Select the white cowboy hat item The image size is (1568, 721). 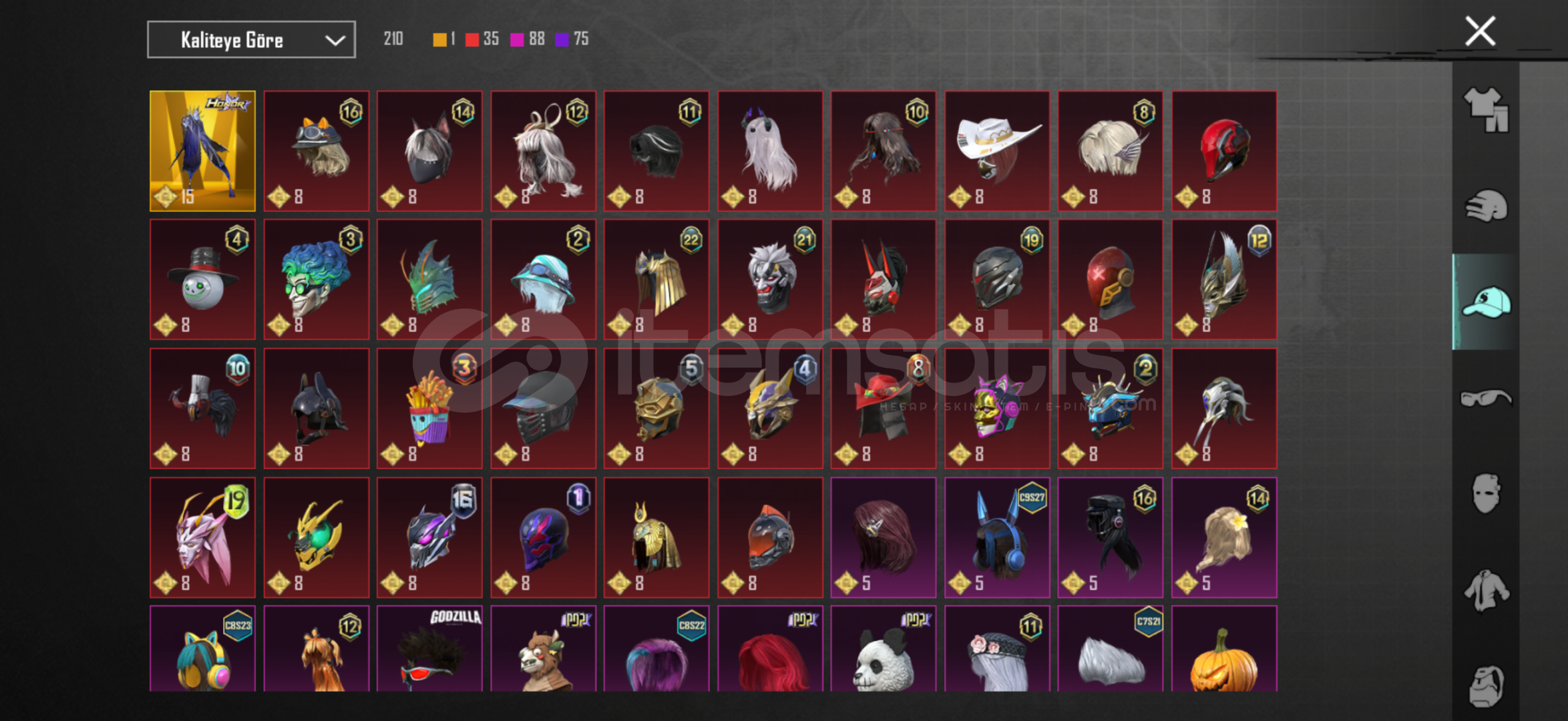click(996, 151)
